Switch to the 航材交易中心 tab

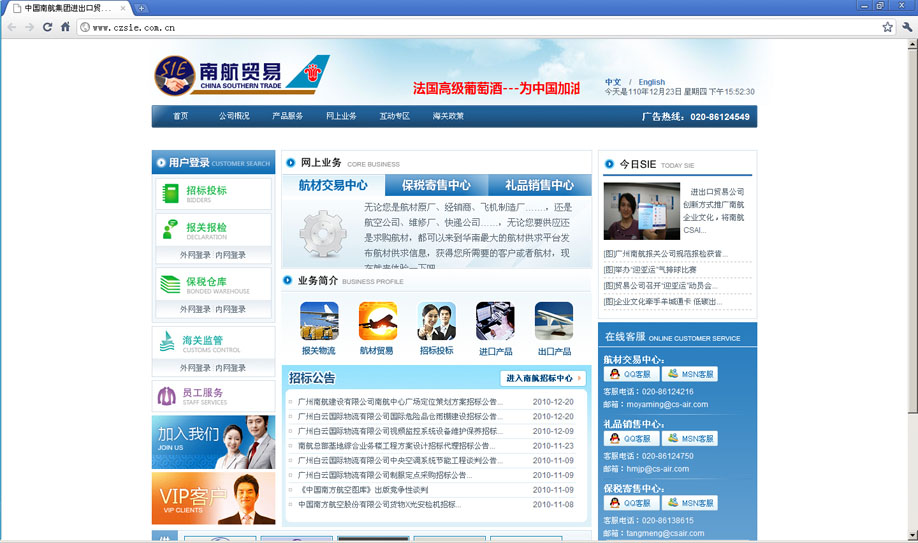point(333,185)
